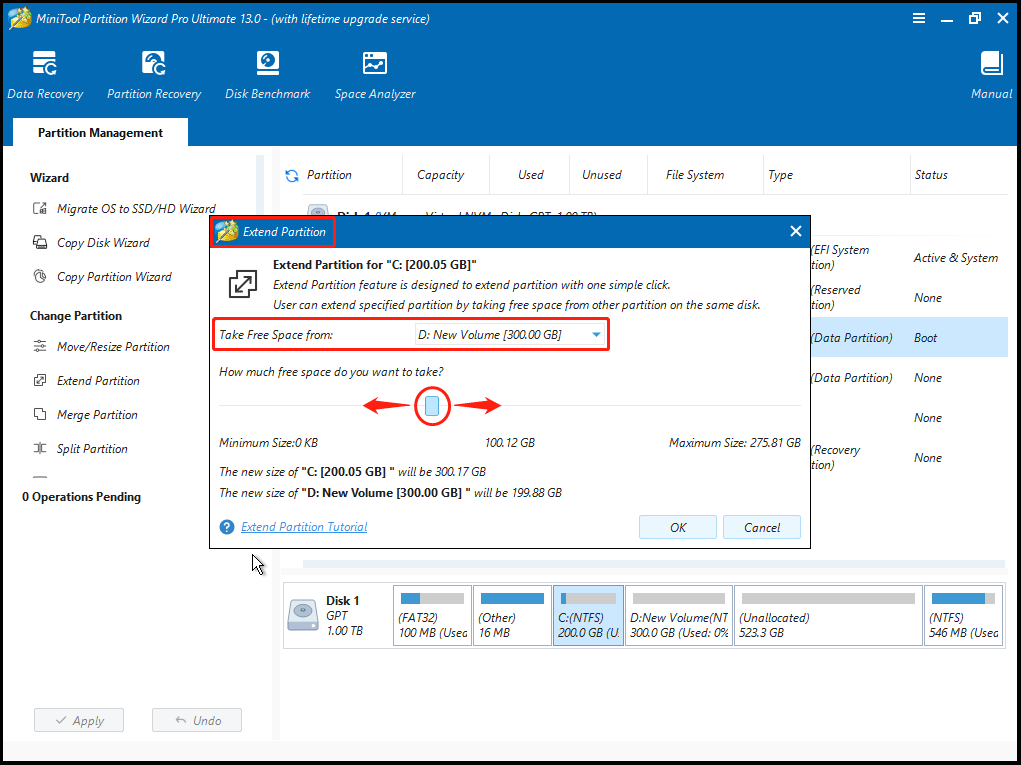Click the Copy Partition Wizard icon

(x=40, y=277)
